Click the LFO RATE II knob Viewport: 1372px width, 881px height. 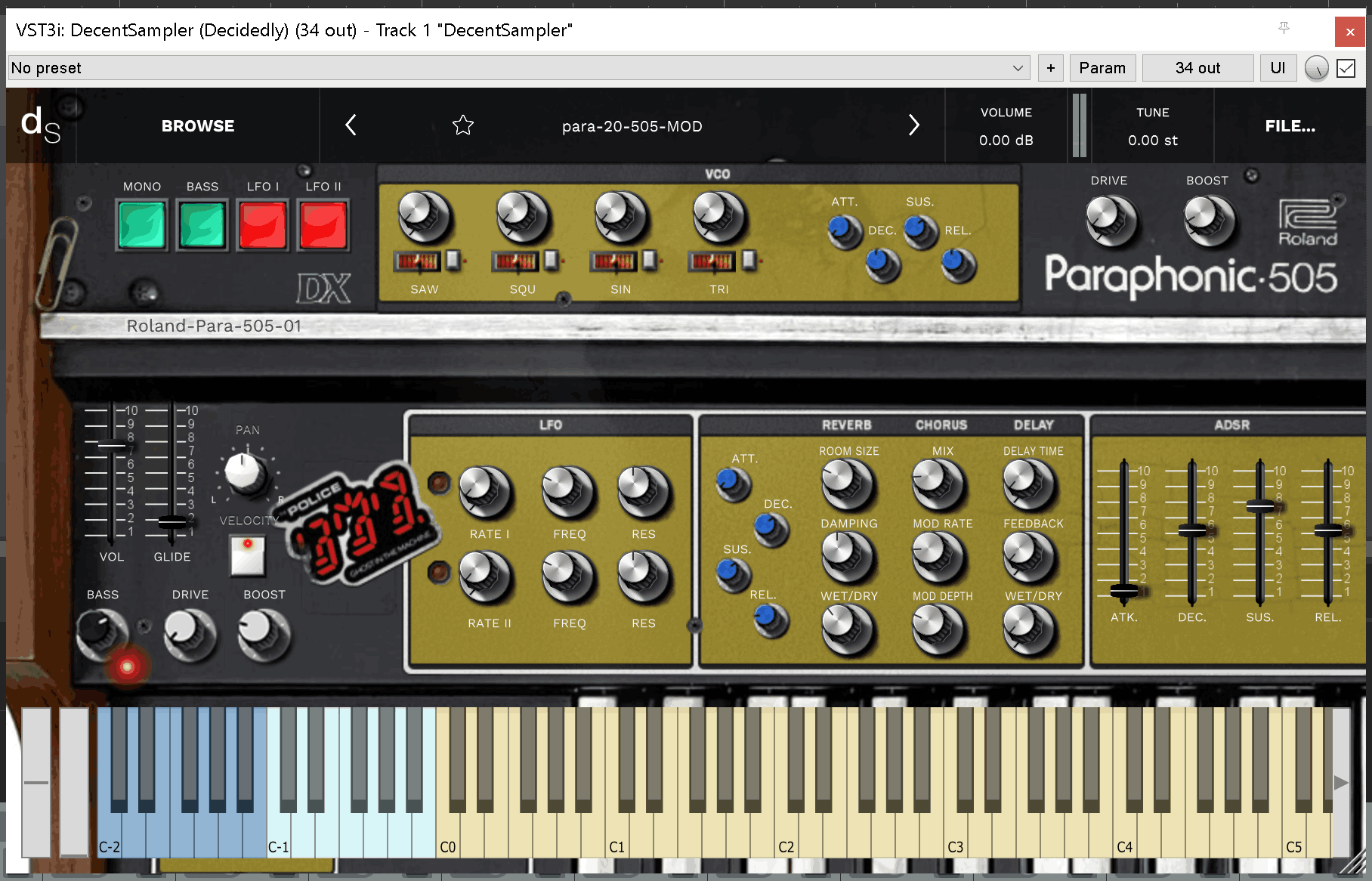(485, 576)
